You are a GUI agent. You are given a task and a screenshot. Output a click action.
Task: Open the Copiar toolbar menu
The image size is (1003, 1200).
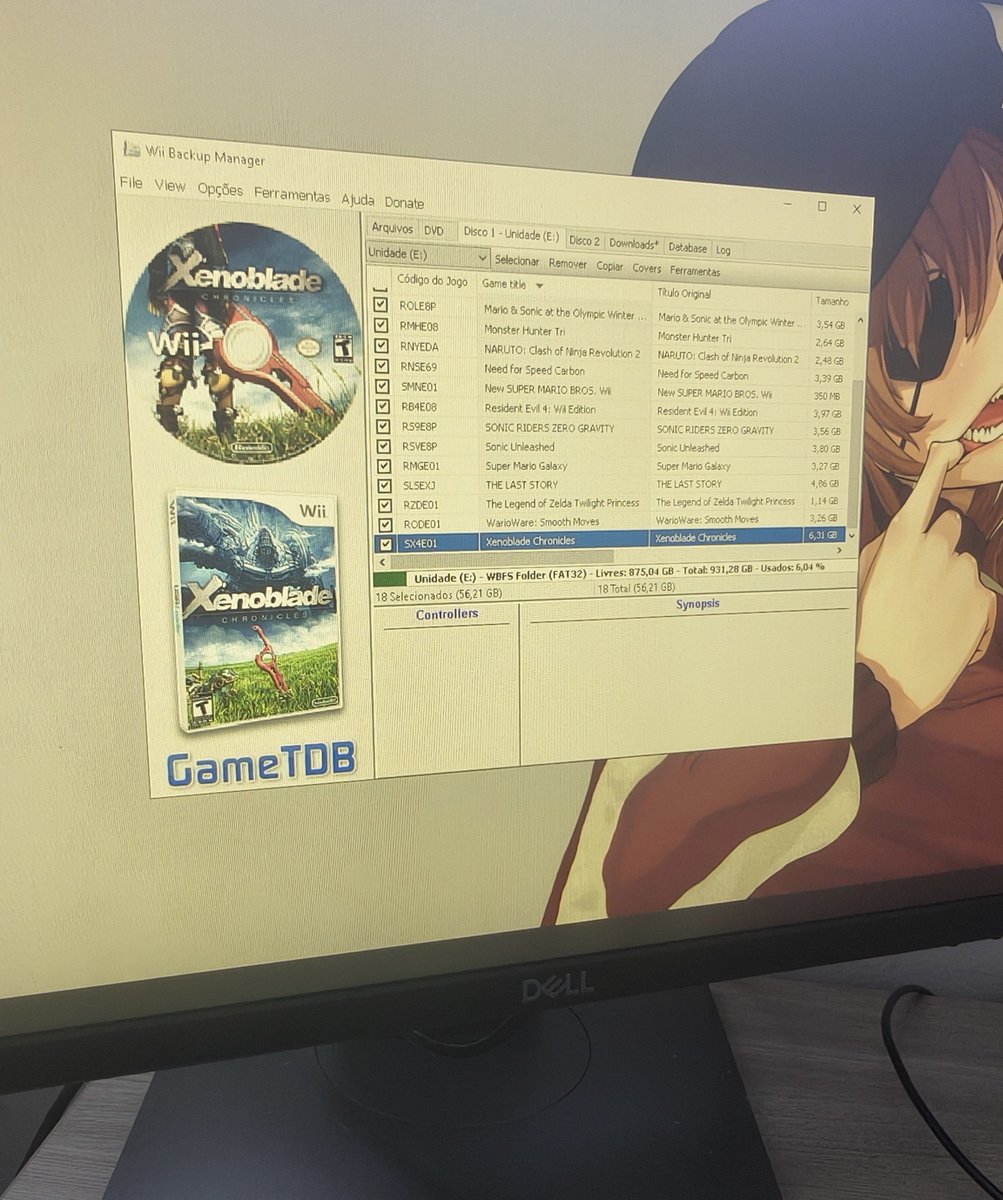[610, 266]
